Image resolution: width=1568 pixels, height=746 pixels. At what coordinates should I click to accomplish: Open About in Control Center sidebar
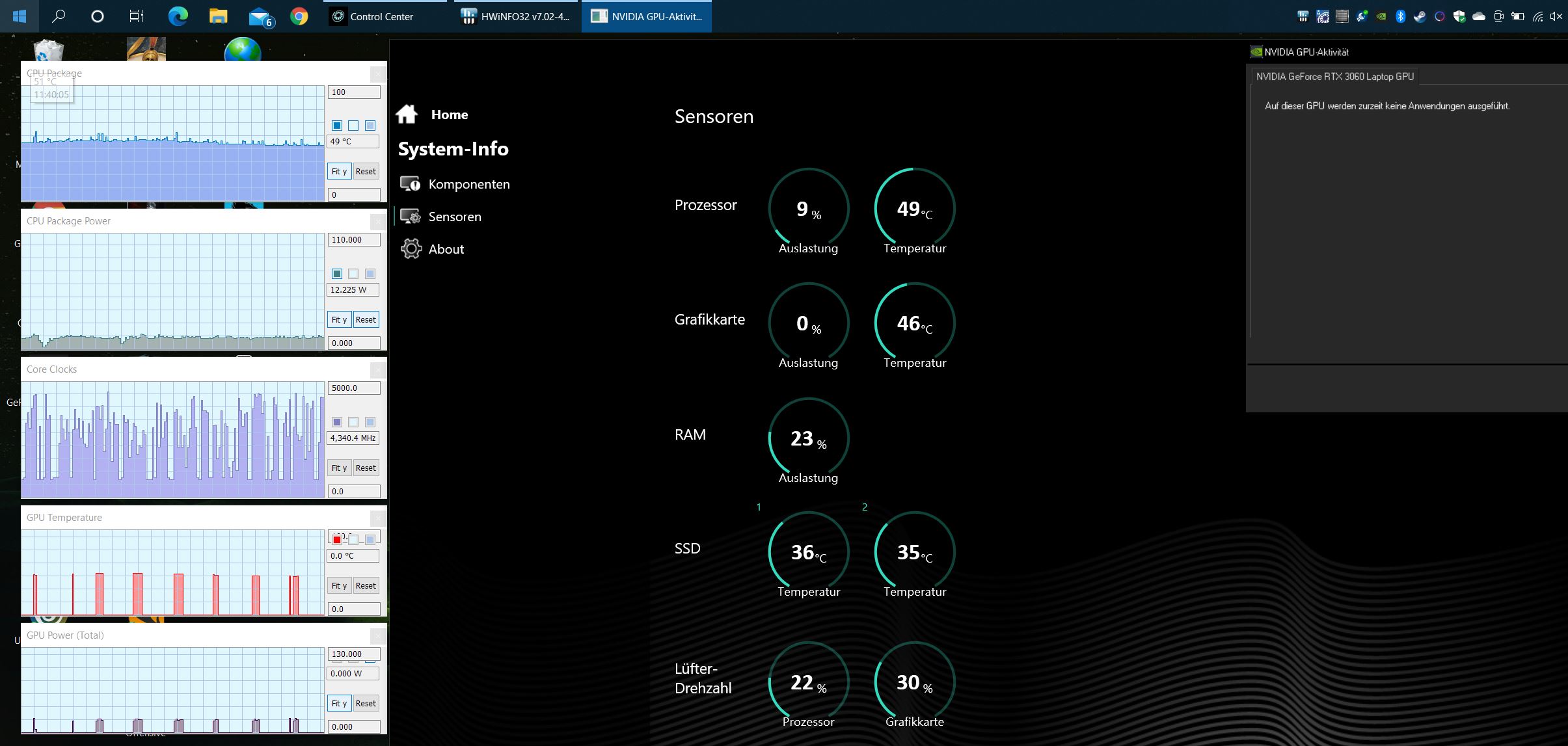(433, 249)
